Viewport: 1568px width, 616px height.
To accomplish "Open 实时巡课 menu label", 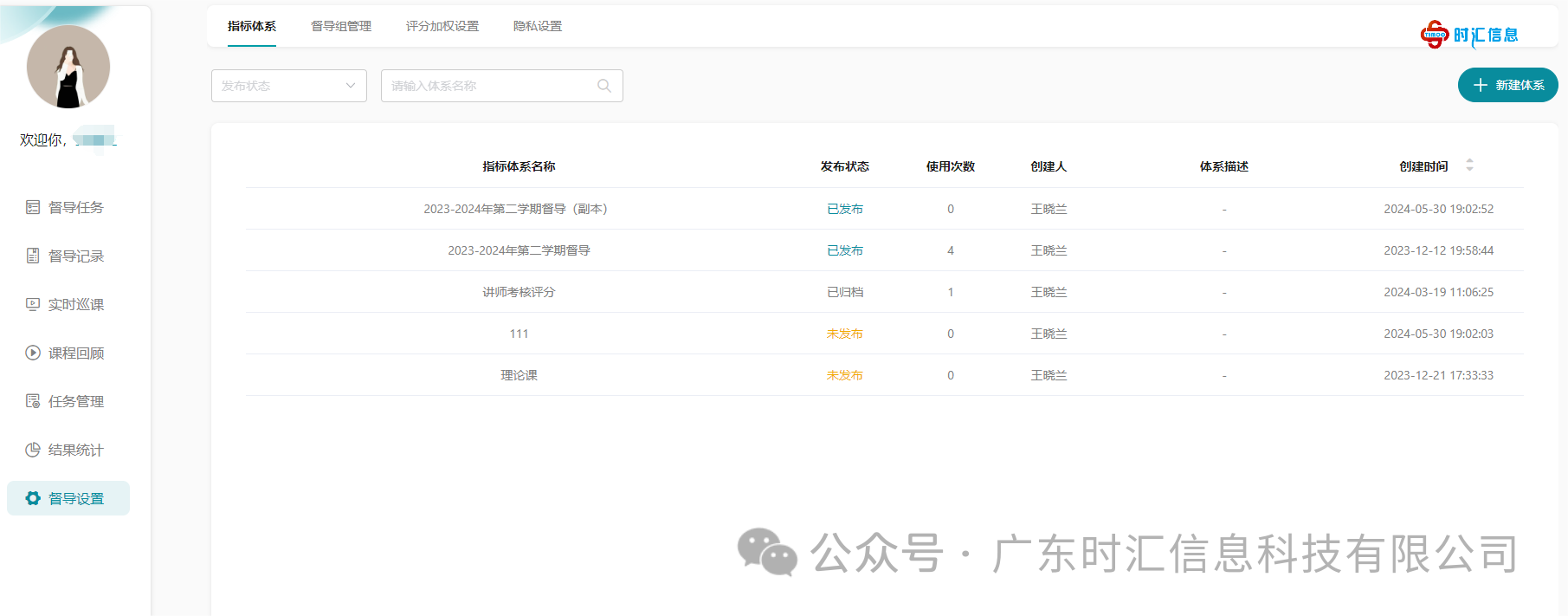I will tap(76, 304).
